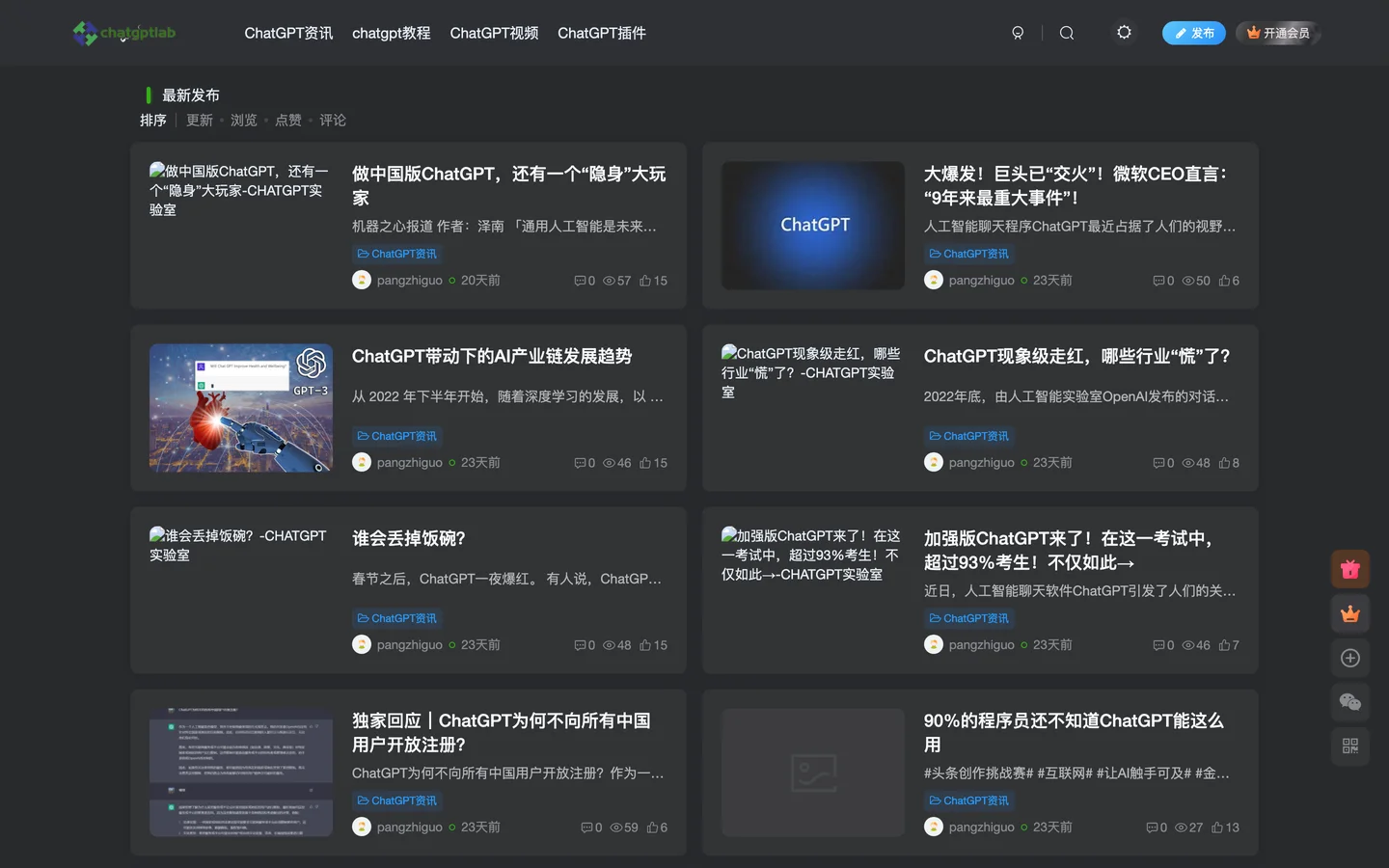The height and width of the screenshot is (868, 1389).
Task: Open ChatGPT视频 nav menu
Action: point(494,33)
